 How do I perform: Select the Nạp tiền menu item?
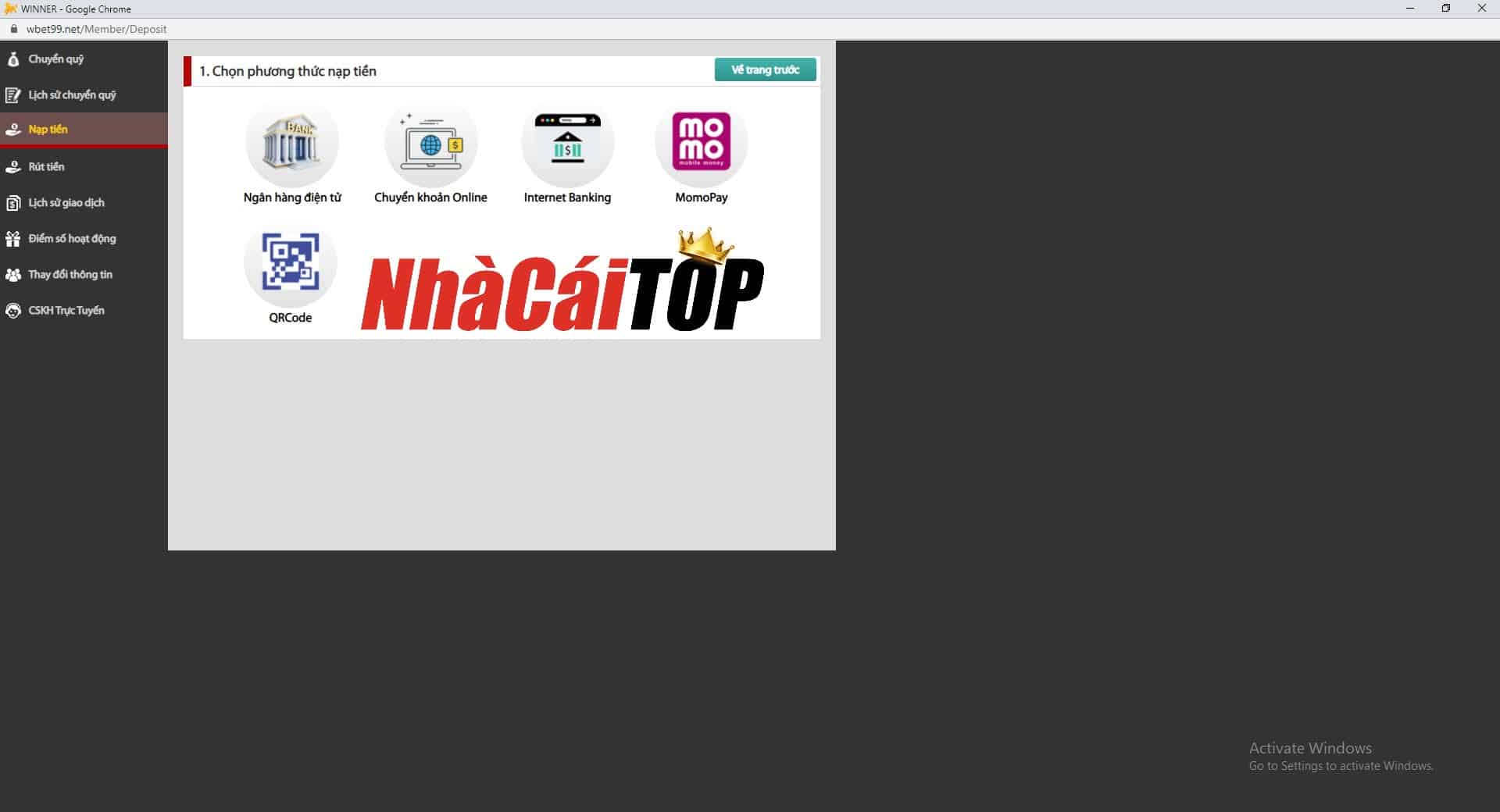(x=48, y=129)
